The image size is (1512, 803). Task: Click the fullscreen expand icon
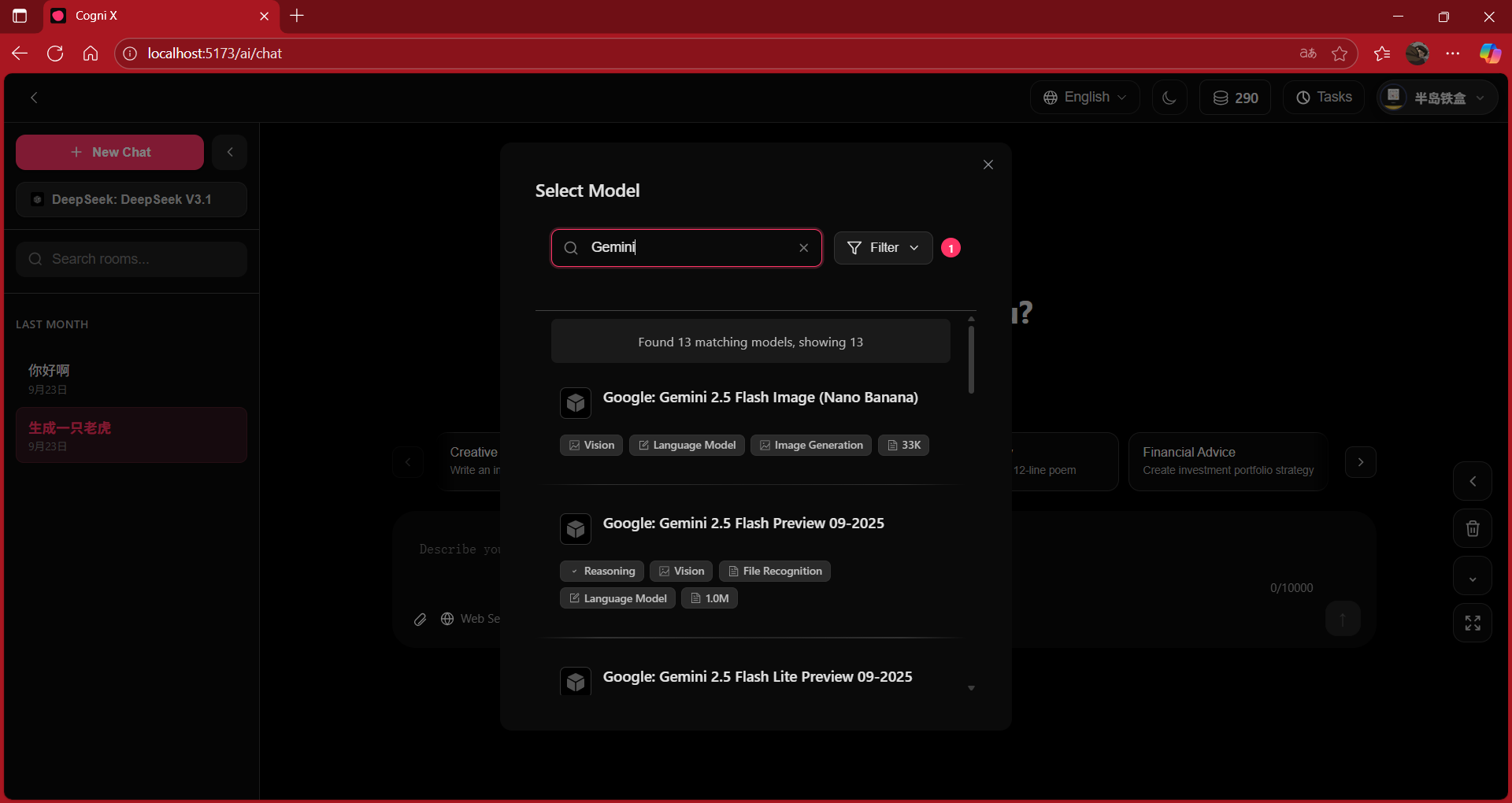pos(1472,623)
